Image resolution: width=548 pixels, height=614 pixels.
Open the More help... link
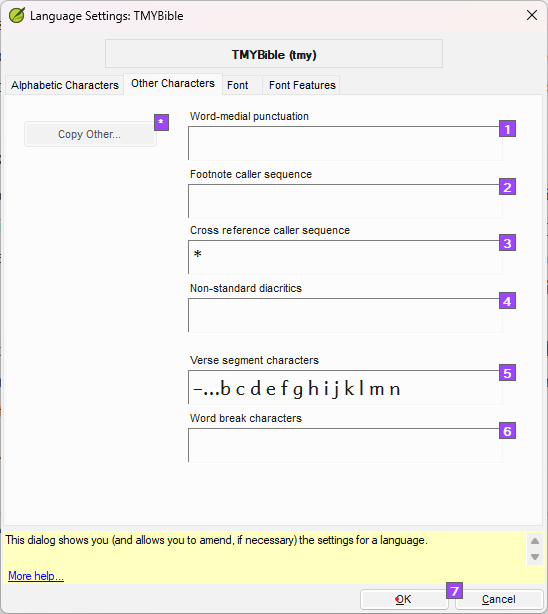point(36,576)
